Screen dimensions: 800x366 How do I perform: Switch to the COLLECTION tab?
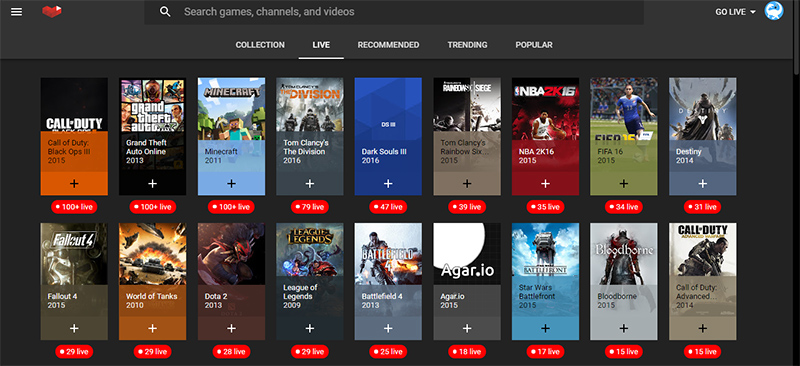coord(260,45)
